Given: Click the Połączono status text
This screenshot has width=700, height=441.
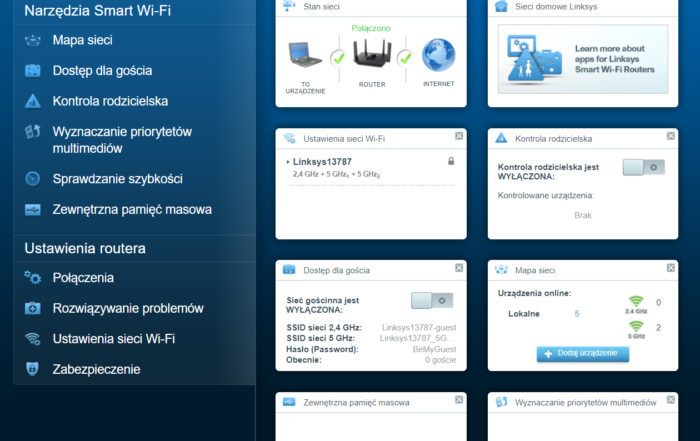Looking at the screenshot, I should pyautogui.click(x=371, y=28).
